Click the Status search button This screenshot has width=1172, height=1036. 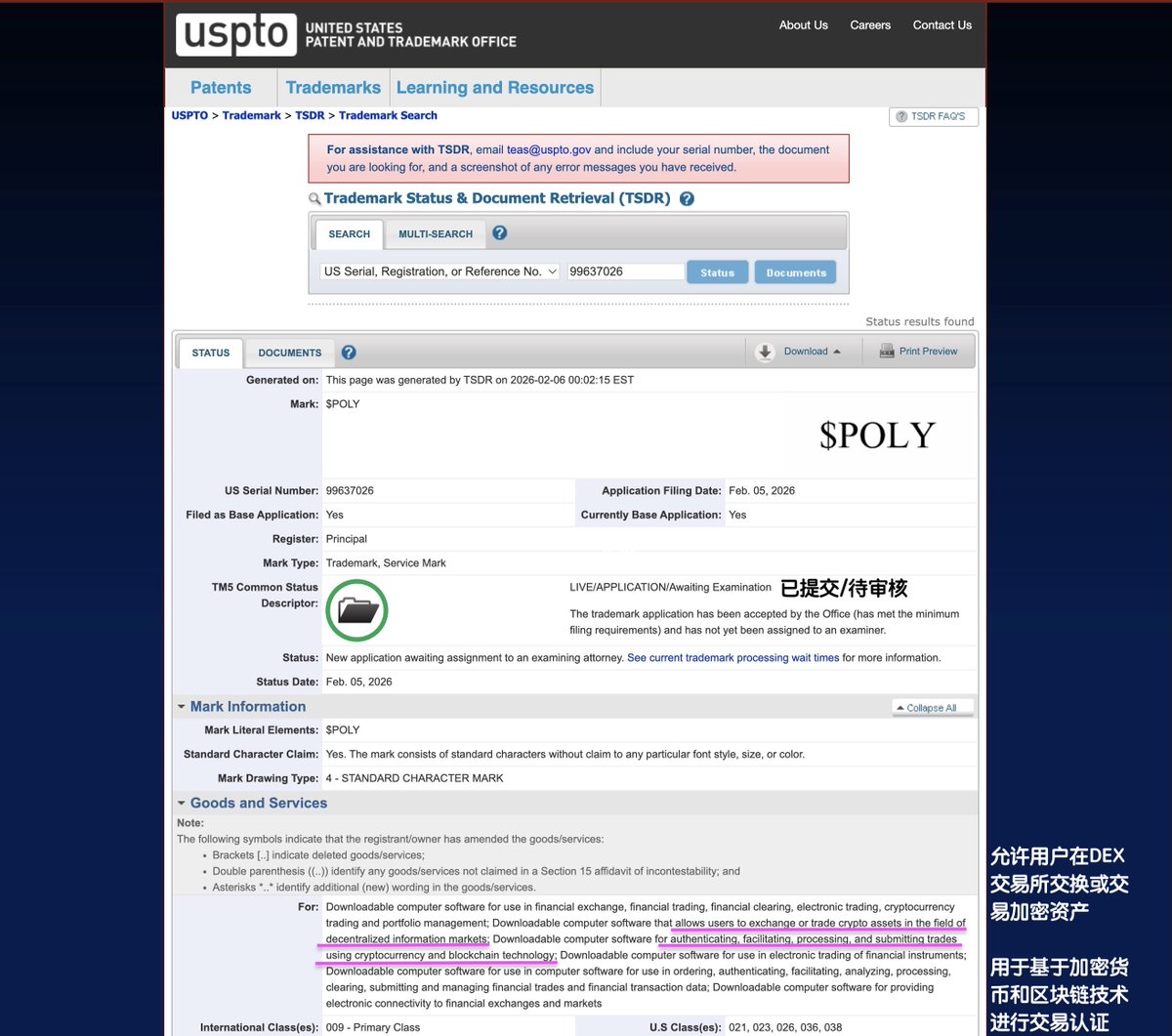coord(717,272)
